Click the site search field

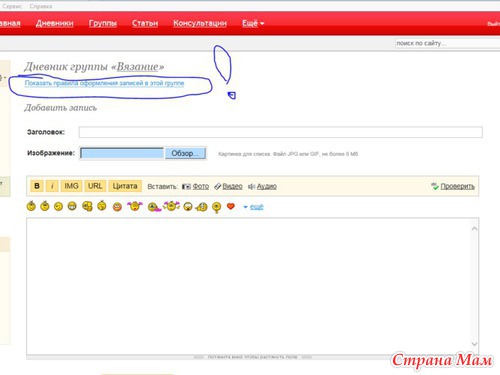click(x=447, y=43)
